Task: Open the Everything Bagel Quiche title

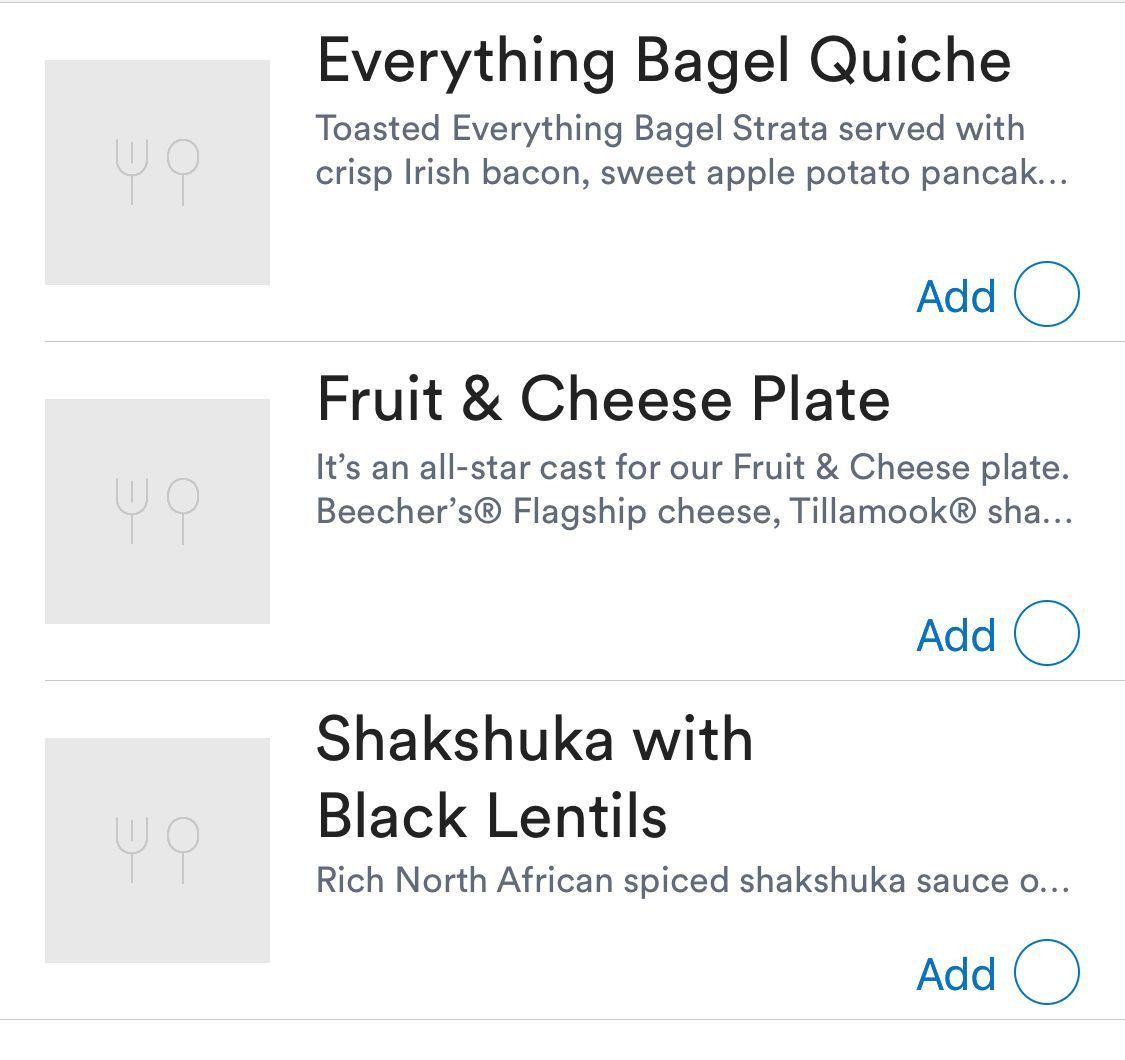Action: coord(663,62)
